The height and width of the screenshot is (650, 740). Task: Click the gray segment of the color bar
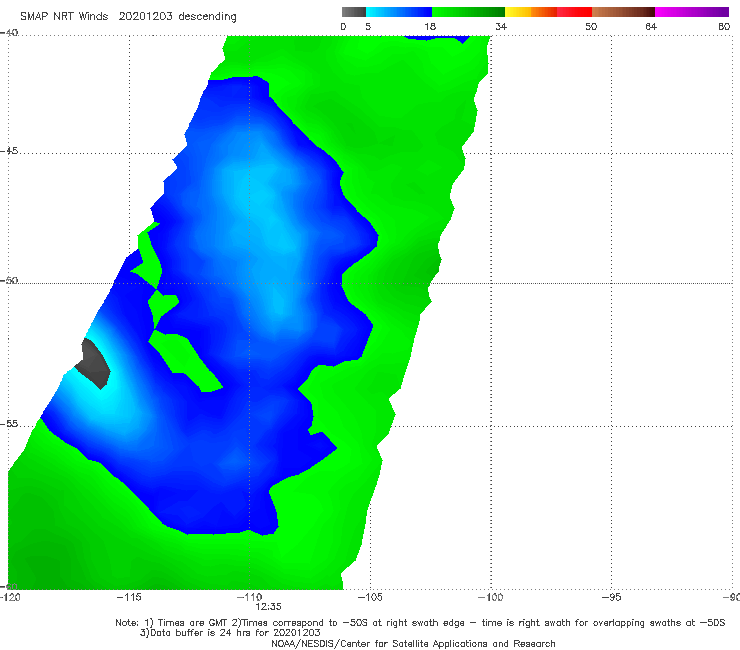pyautogui.click(x=354, y=12)
